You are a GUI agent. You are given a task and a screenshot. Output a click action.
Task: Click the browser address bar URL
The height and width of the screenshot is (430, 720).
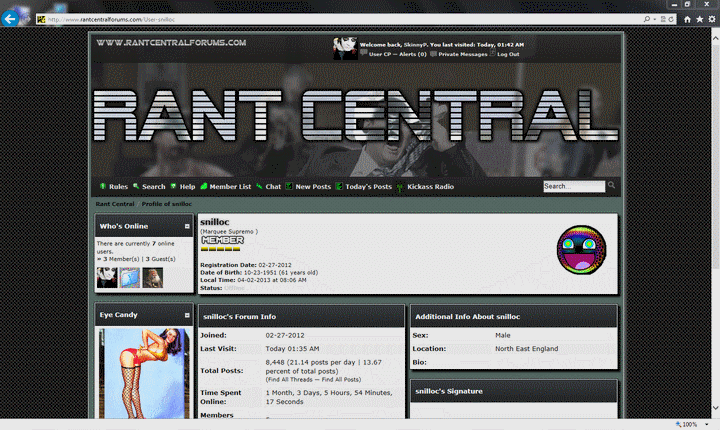111,19
